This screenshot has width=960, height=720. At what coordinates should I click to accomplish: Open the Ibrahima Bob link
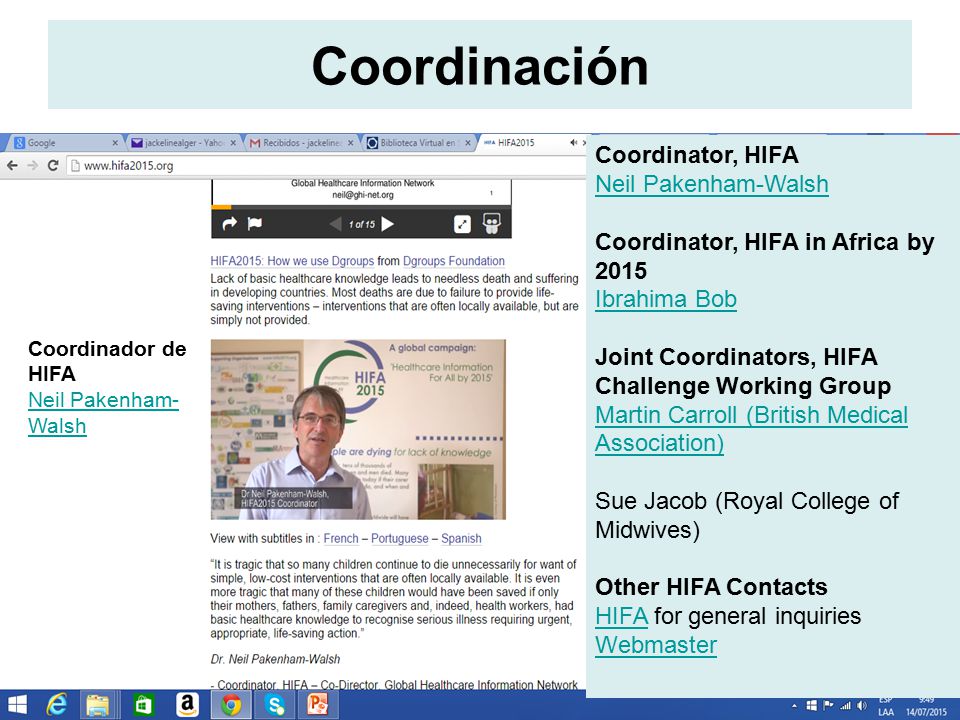tap(666, 299)
